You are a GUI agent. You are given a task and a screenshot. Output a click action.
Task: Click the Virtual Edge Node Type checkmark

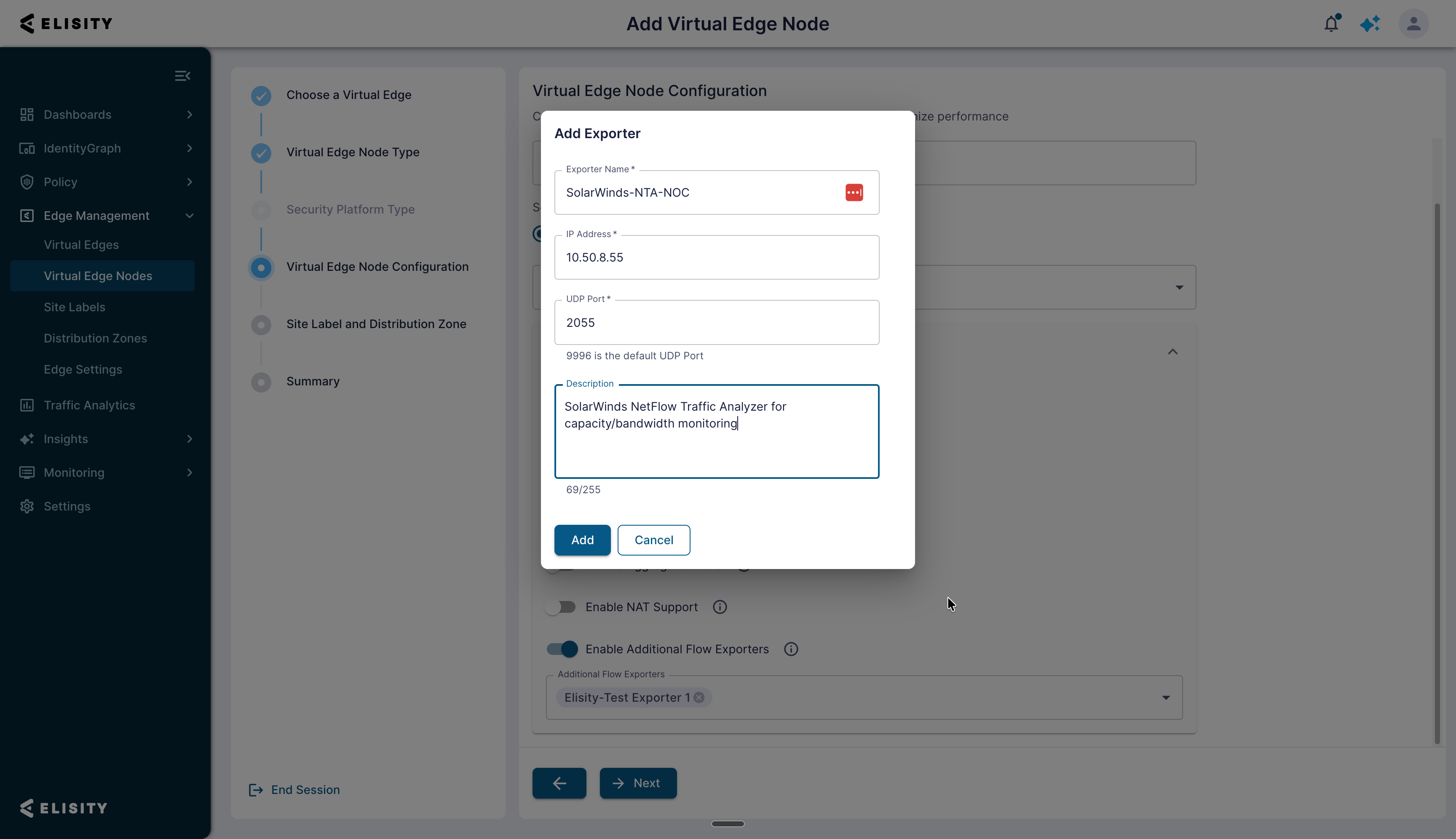pyautogui.click(x=261, y=153)
